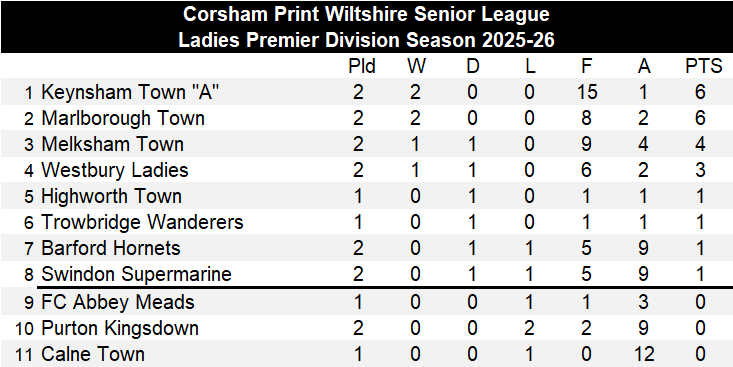733x367 pixels.
Task: Select the Melksham Town row name
Action: pyautogui.click(x=112, y=144)
